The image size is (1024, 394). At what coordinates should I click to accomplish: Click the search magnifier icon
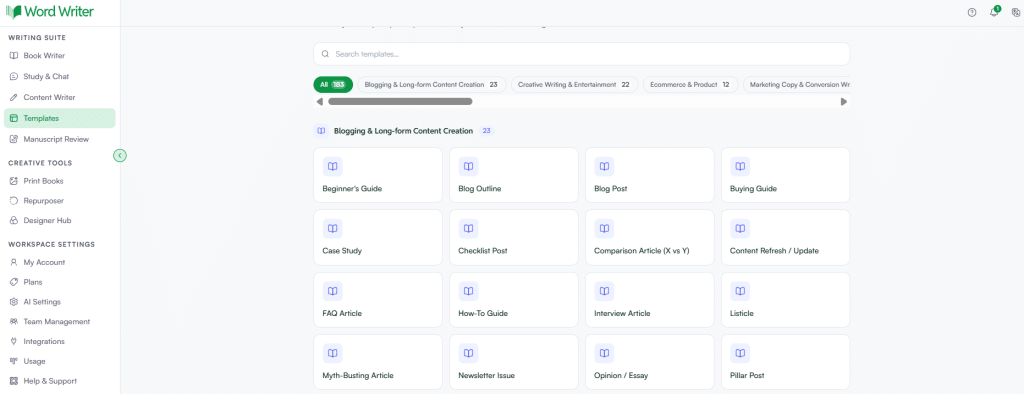326,54
